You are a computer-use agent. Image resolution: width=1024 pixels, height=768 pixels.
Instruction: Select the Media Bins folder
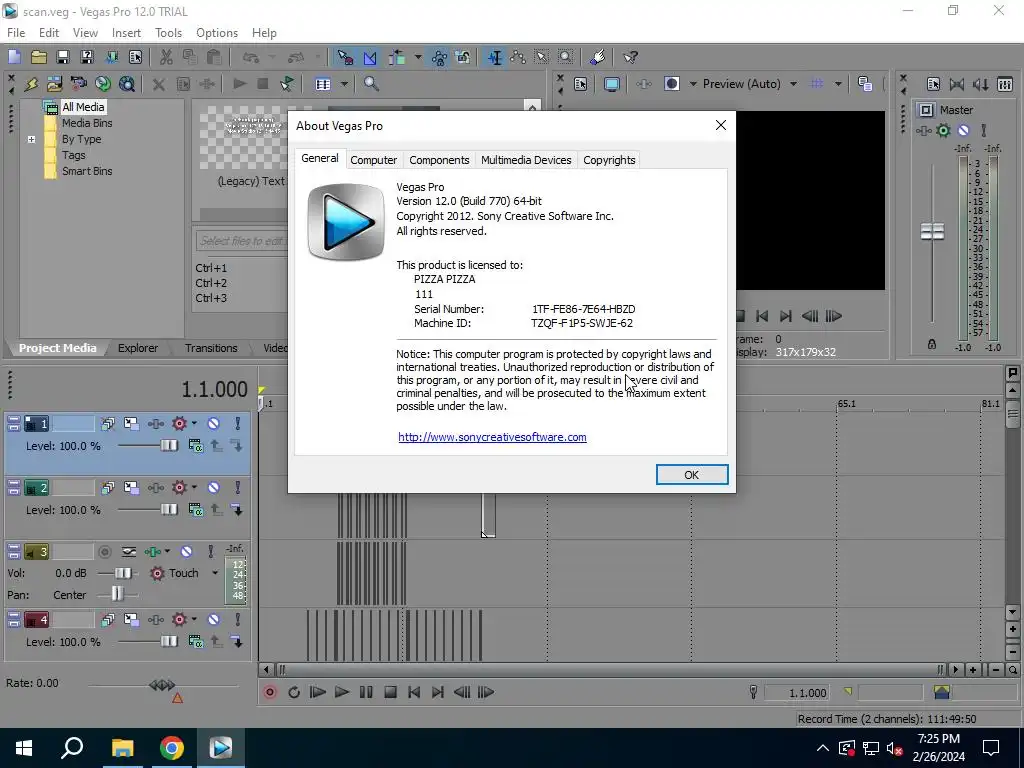tap(87, 123)
